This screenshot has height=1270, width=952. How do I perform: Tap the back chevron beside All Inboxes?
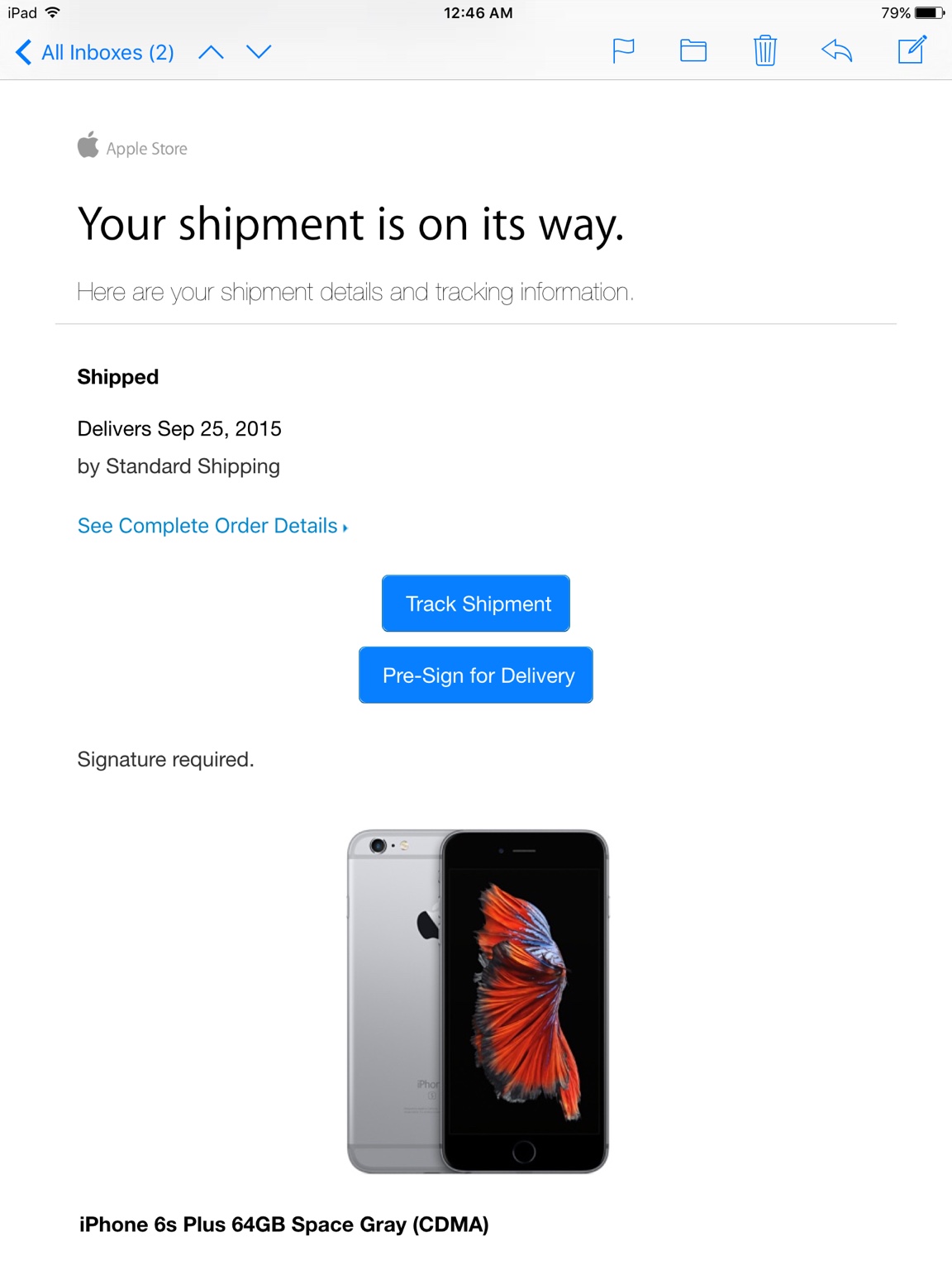pyautogui.click(x=24, y=52)
